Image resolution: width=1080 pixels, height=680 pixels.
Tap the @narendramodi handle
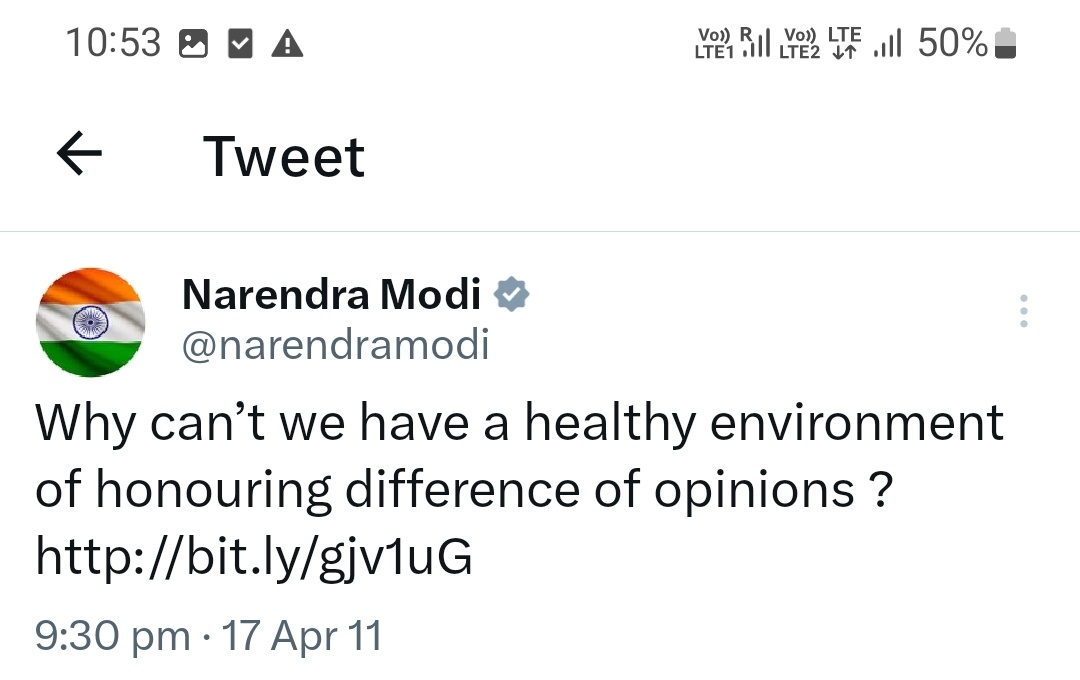point(336,346)
